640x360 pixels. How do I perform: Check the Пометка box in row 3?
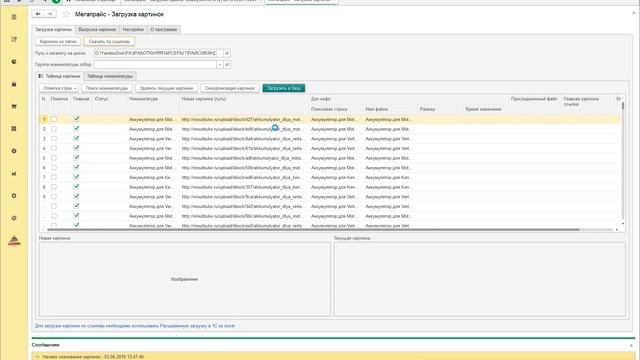(54, 139)
